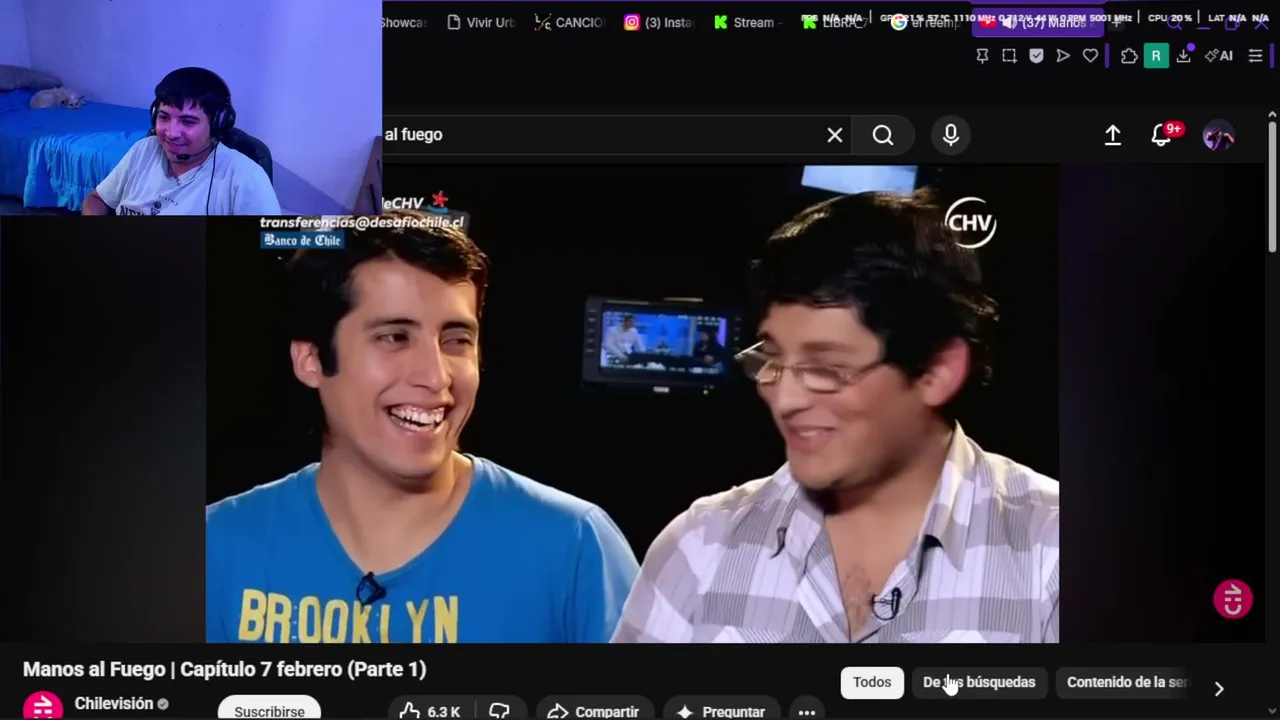Viewport: 1280px width, 720px height.
Task: Open the browser easy setup menu
Action: (1256, 56)
